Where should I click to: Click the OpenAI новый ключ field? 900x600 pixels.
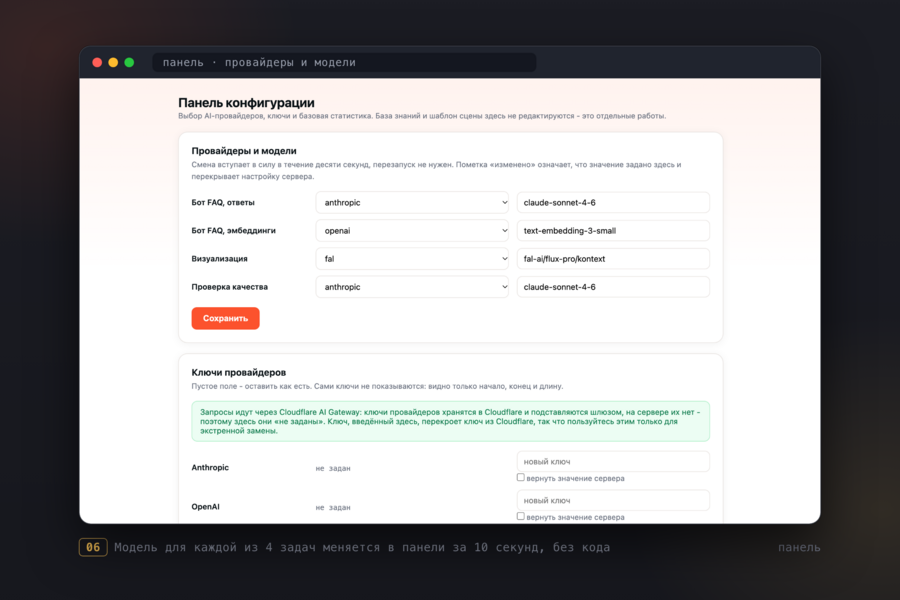coord(613,501)
